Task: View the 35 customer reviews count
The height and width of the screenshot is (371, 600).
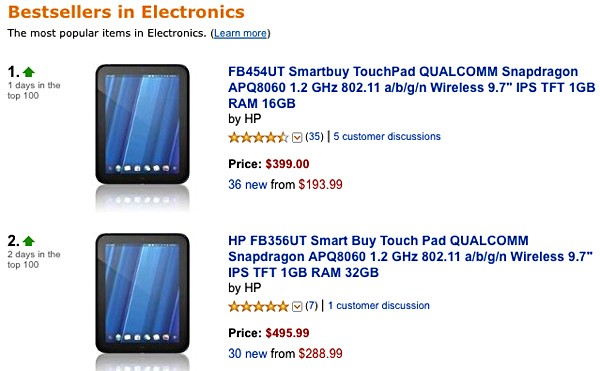Action: pyautogui.click(x=314, y=137)
